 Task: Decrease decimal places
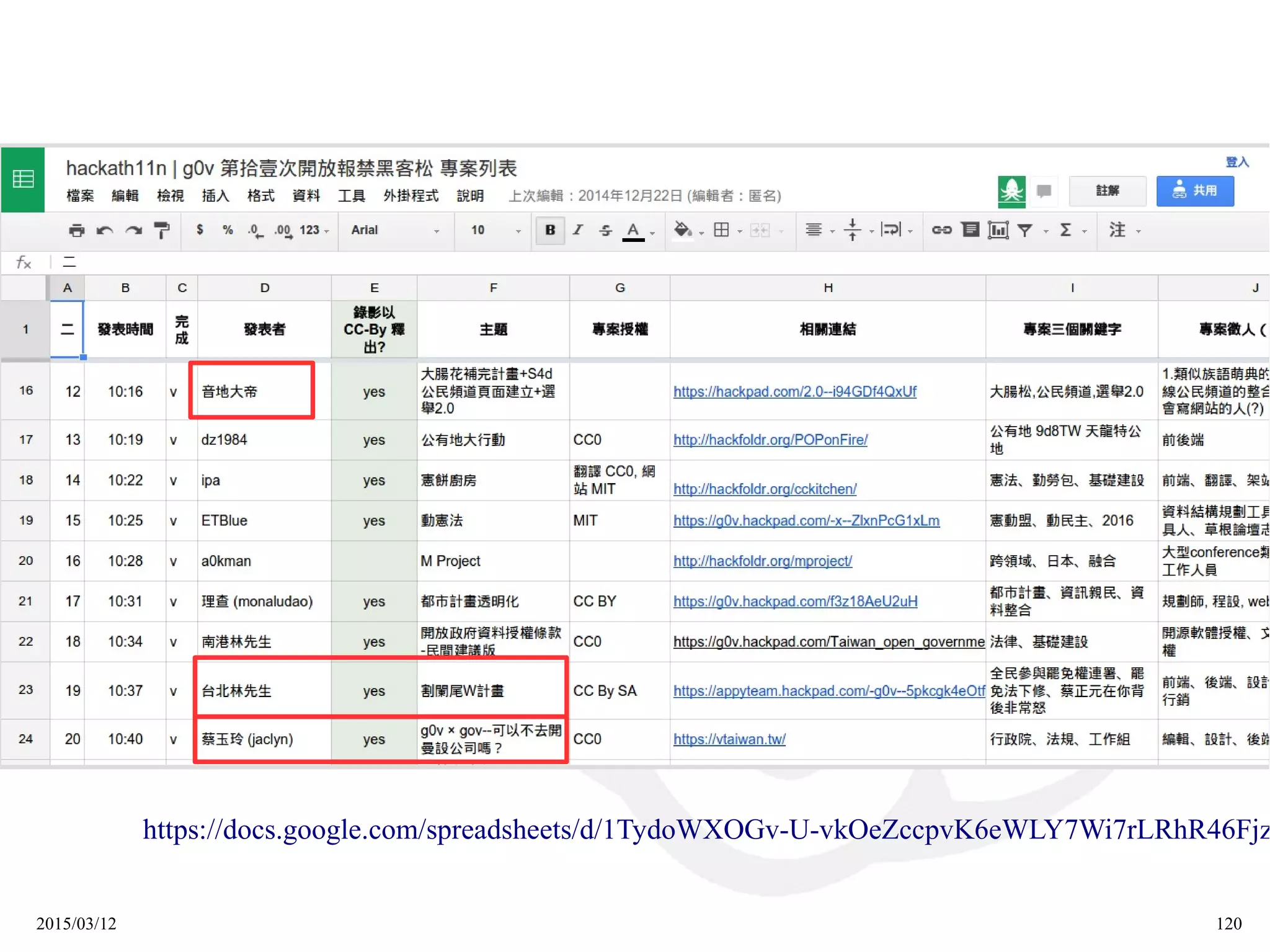pyautogui.click(x=255, y=231)
